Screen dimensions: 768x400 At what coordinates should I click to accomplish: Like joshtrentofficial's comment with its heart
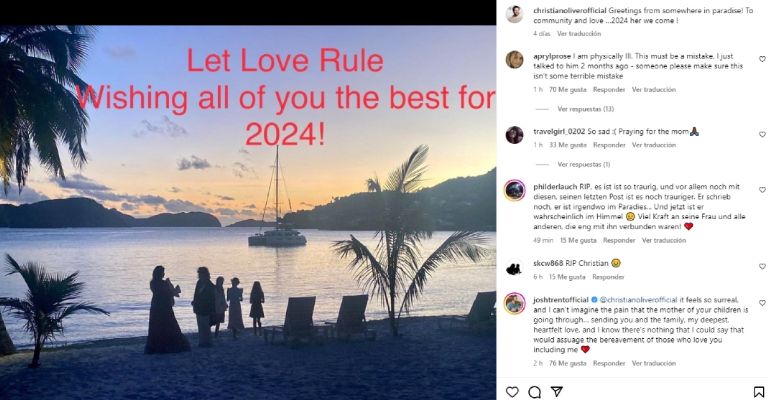pyautogui.click(x=762, y=303)
